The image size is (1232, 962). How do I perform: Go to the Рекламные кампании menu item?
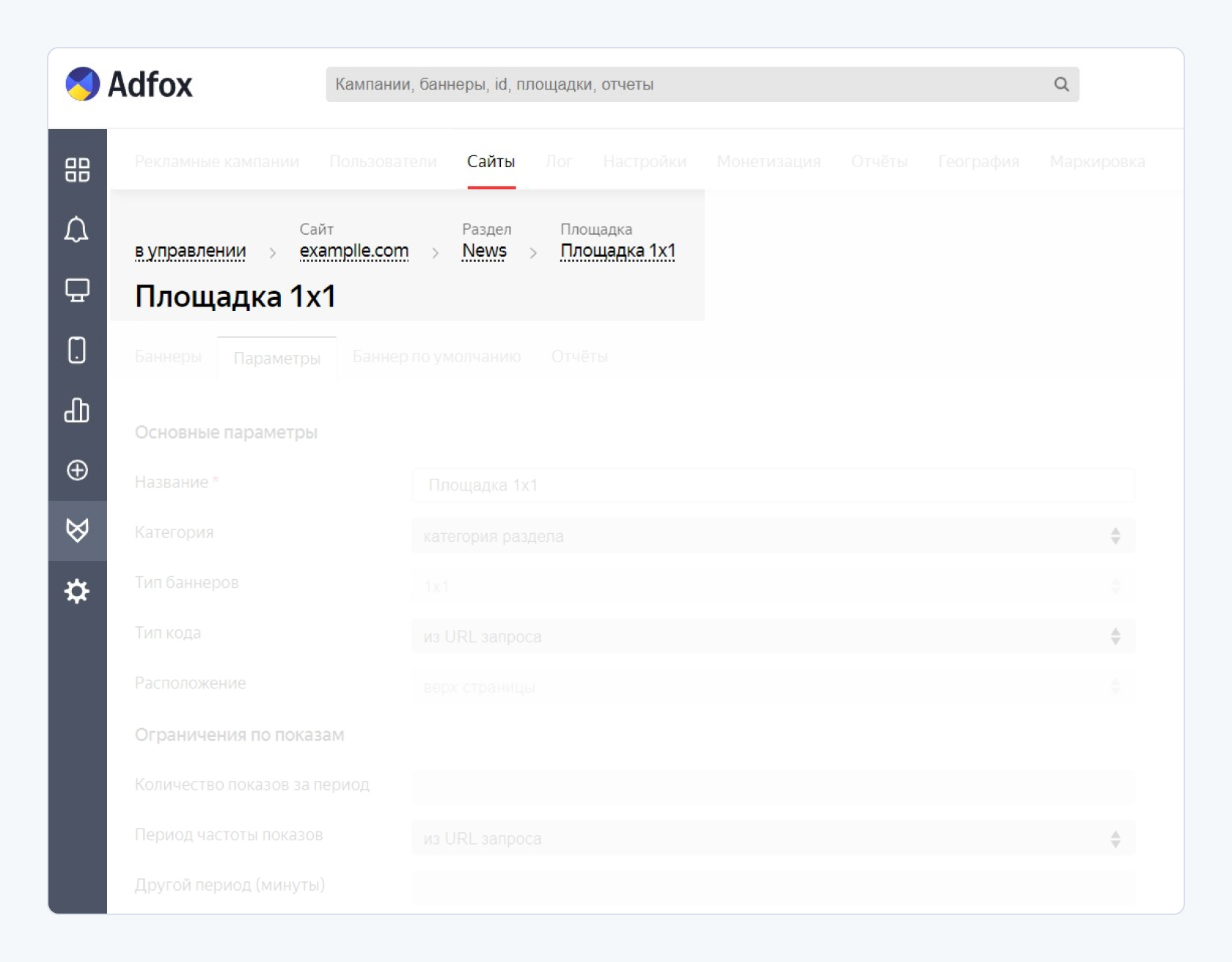coord(217,162)
